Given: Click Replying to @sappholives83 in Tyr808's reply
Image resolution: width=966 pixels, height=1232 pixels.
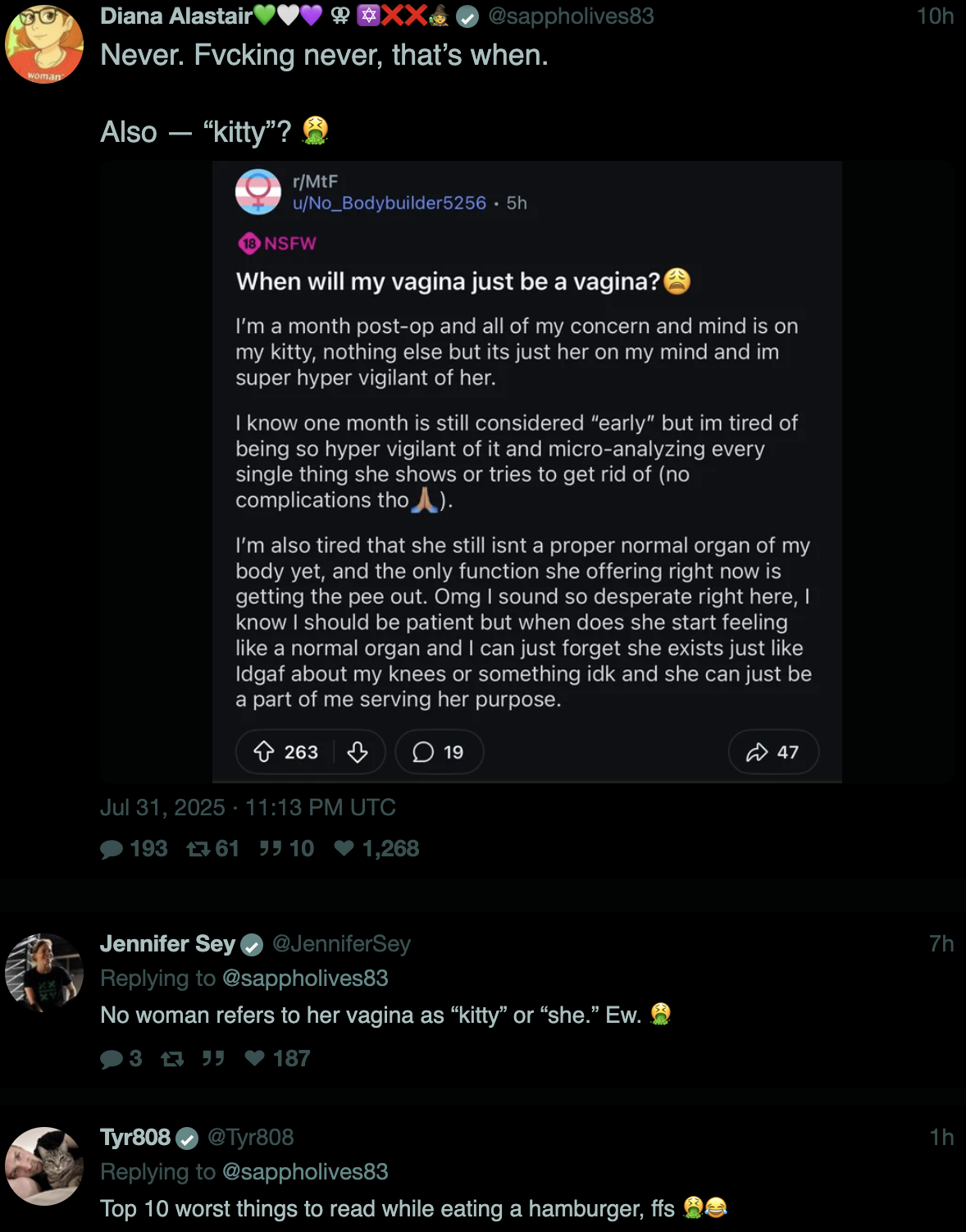Looking at the screenshot, I should pyautogui.click(x=305, y=1172).
